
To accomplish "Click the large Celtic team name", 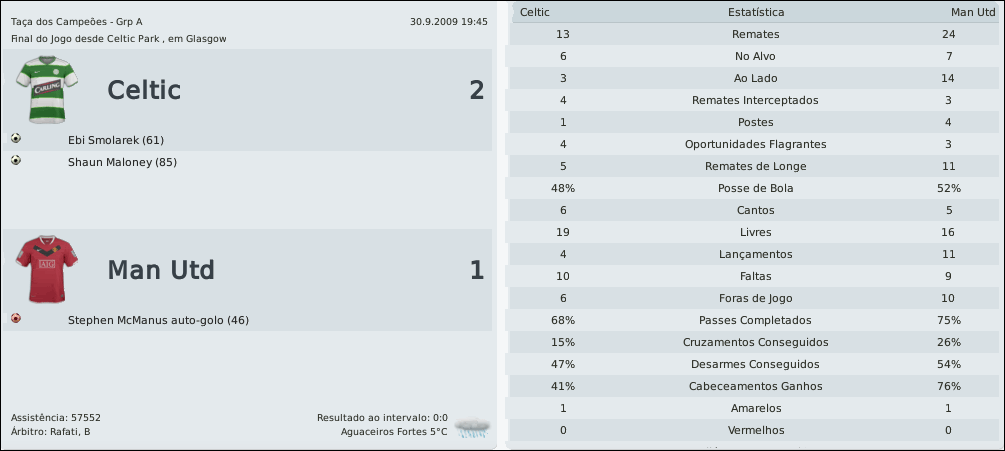I will pyautogui.click(x=144, y=91).
